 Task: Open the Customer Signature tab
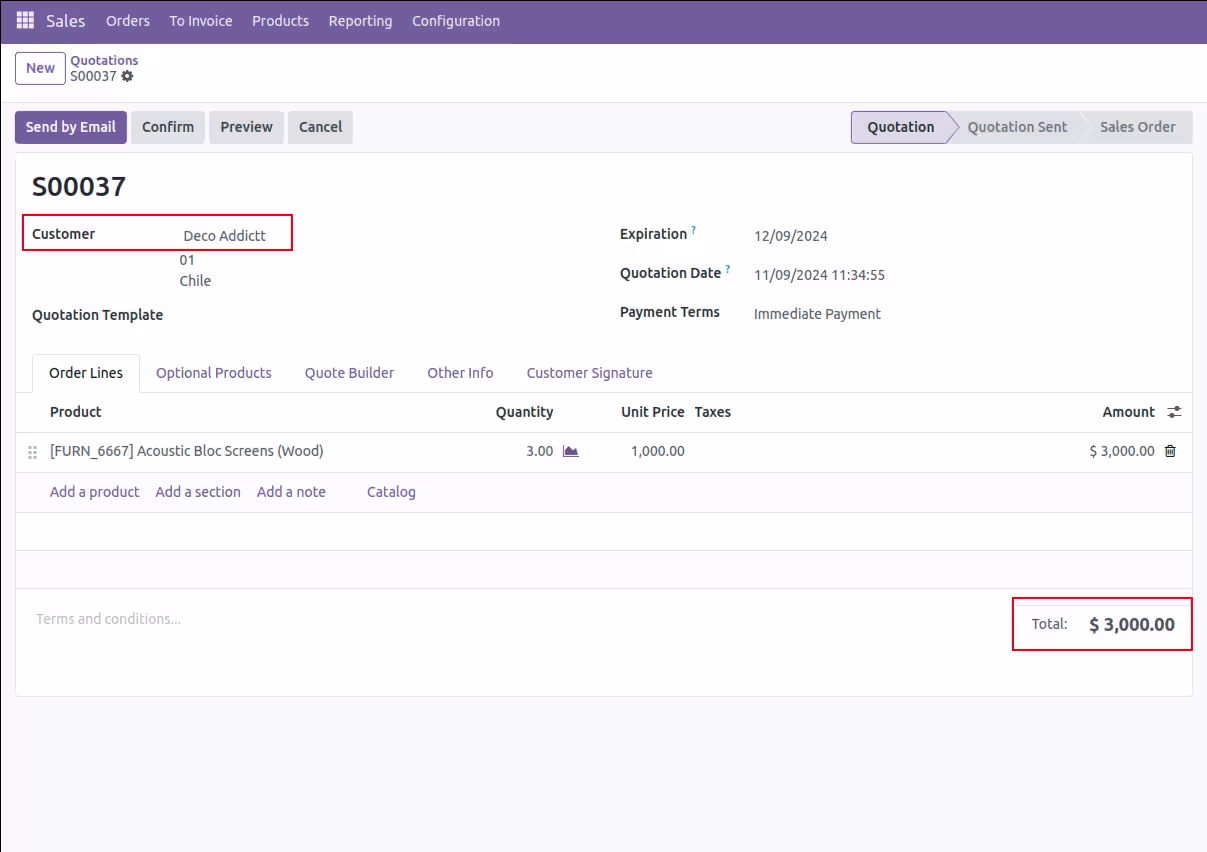(590, 373)
